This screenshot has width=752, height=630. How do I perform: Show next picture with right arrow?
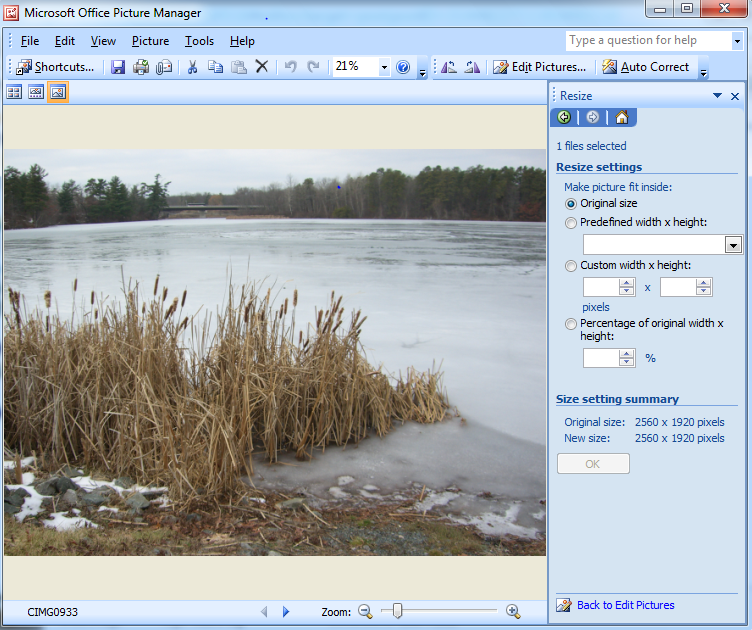[x=286, y=612]
